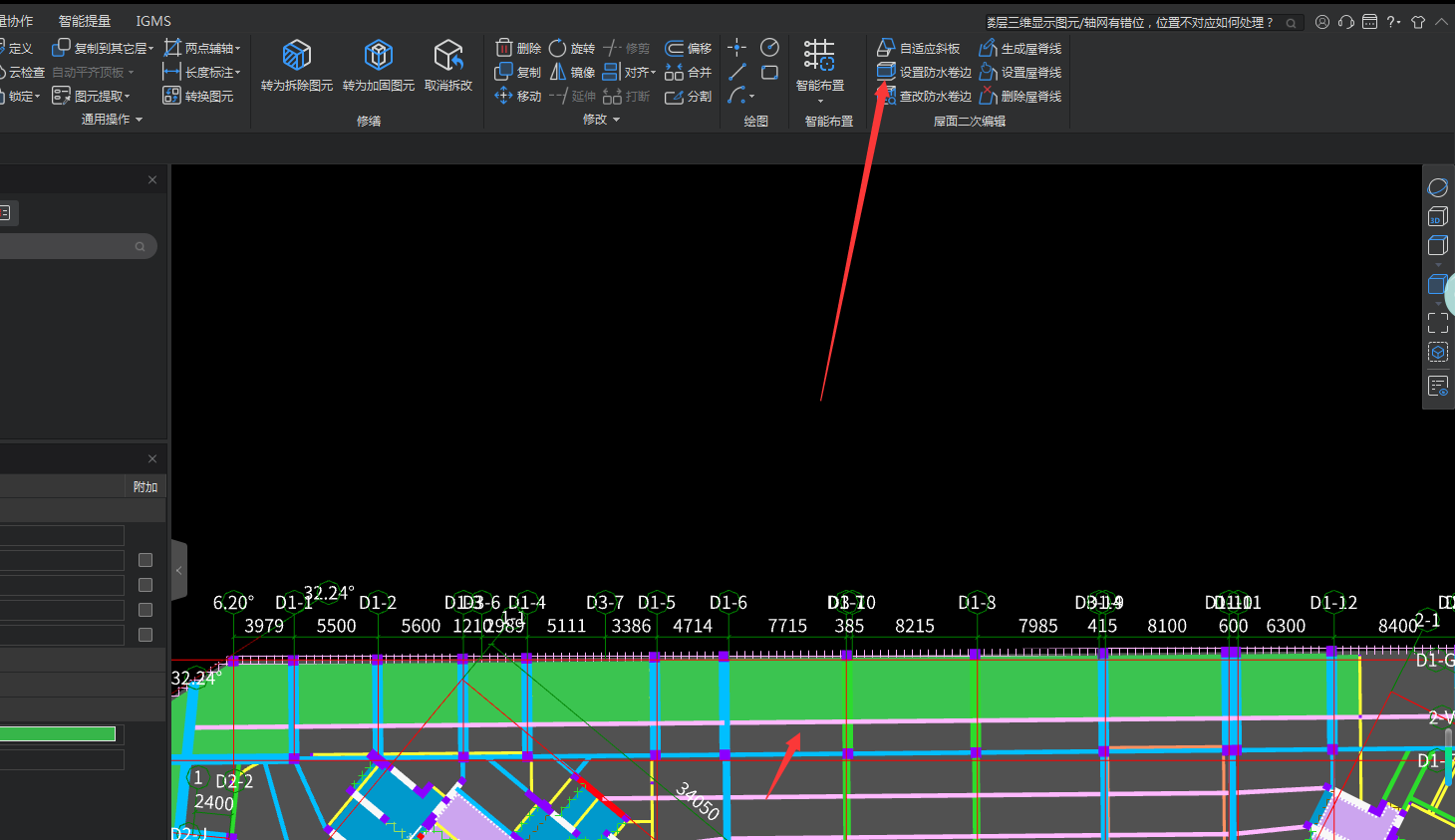Click the green color swatch in properties

pos(58,734)
